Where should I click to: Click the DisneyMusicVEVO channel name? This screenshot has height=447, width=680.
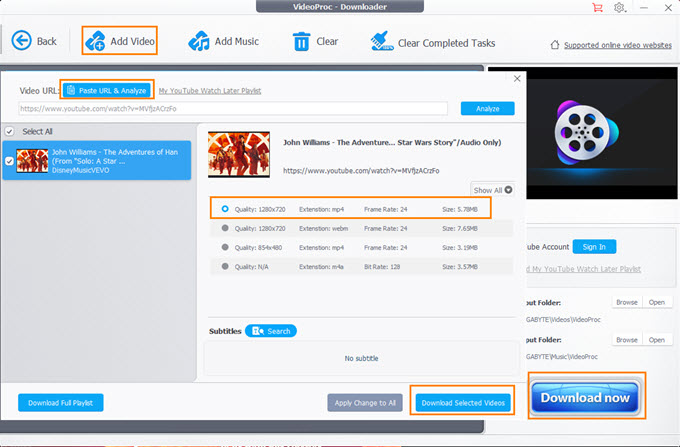pos(80,170)
